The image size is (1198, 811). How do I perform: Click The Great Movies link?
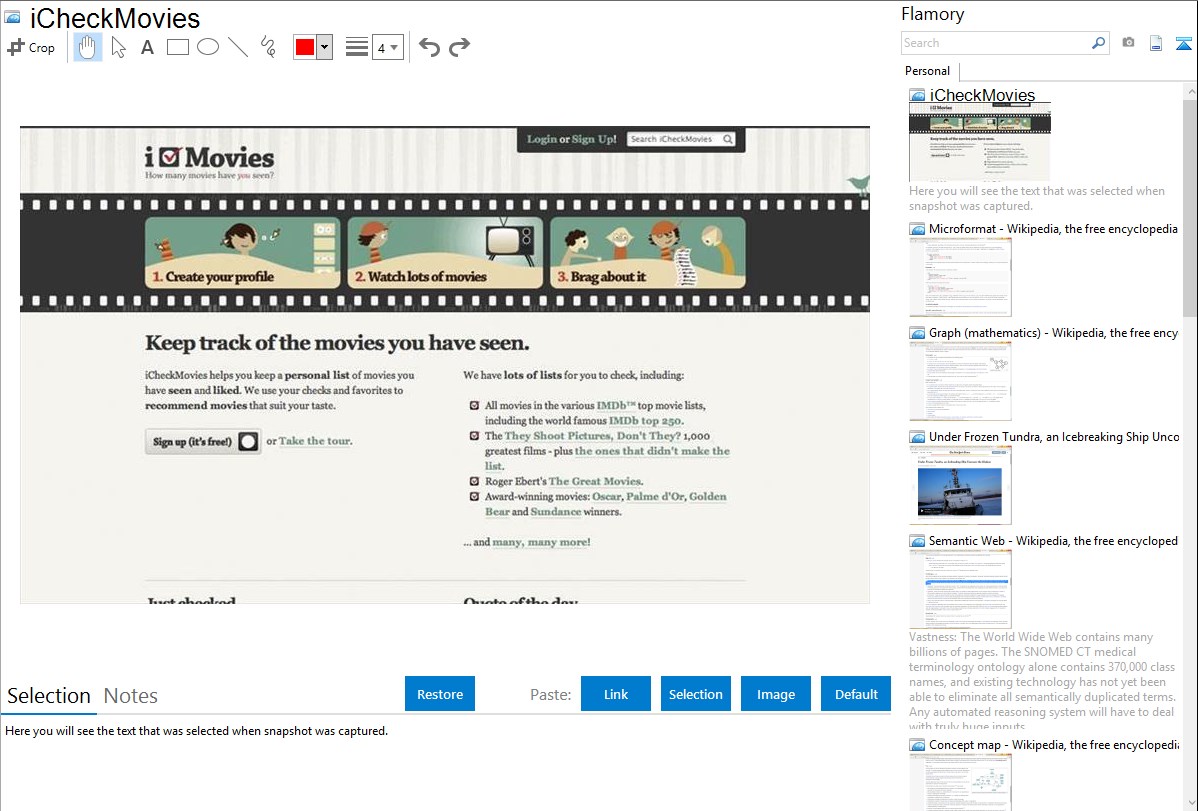click(595, 482)
